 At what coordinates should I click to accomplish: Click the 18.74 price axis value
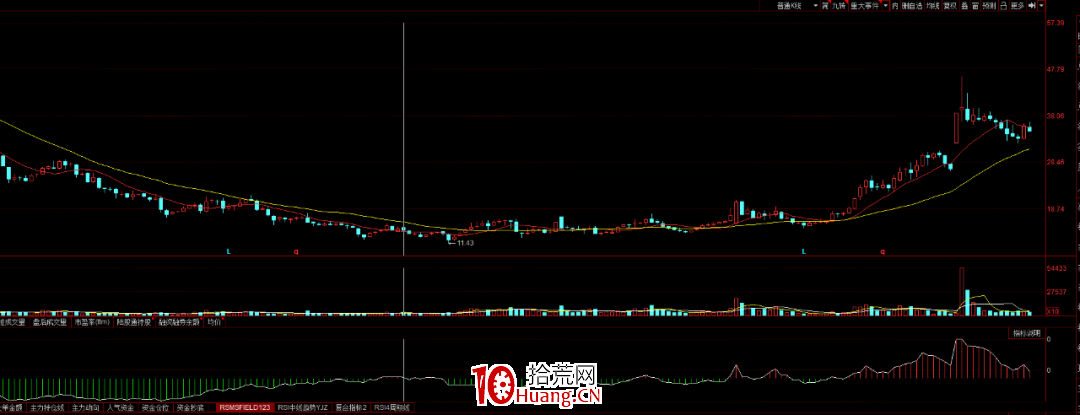click(1055, 208)
